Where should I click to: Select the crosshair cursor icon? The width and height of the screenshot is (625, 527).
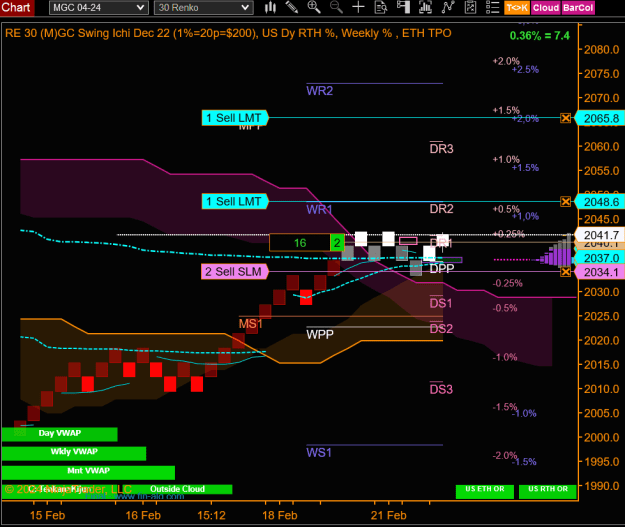point(358,7)
